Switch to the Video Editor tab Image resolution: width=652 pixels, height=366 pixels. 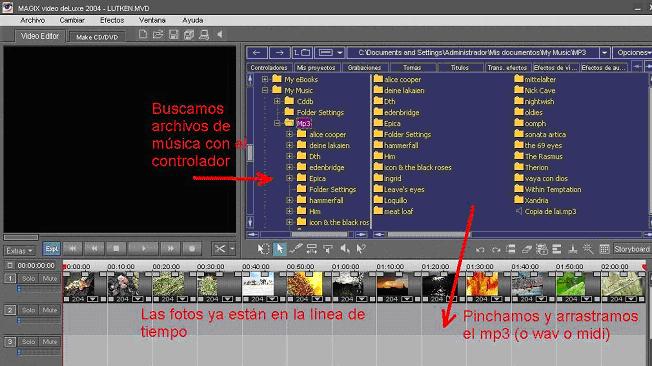pyautogui.click(x=40, y=36)
